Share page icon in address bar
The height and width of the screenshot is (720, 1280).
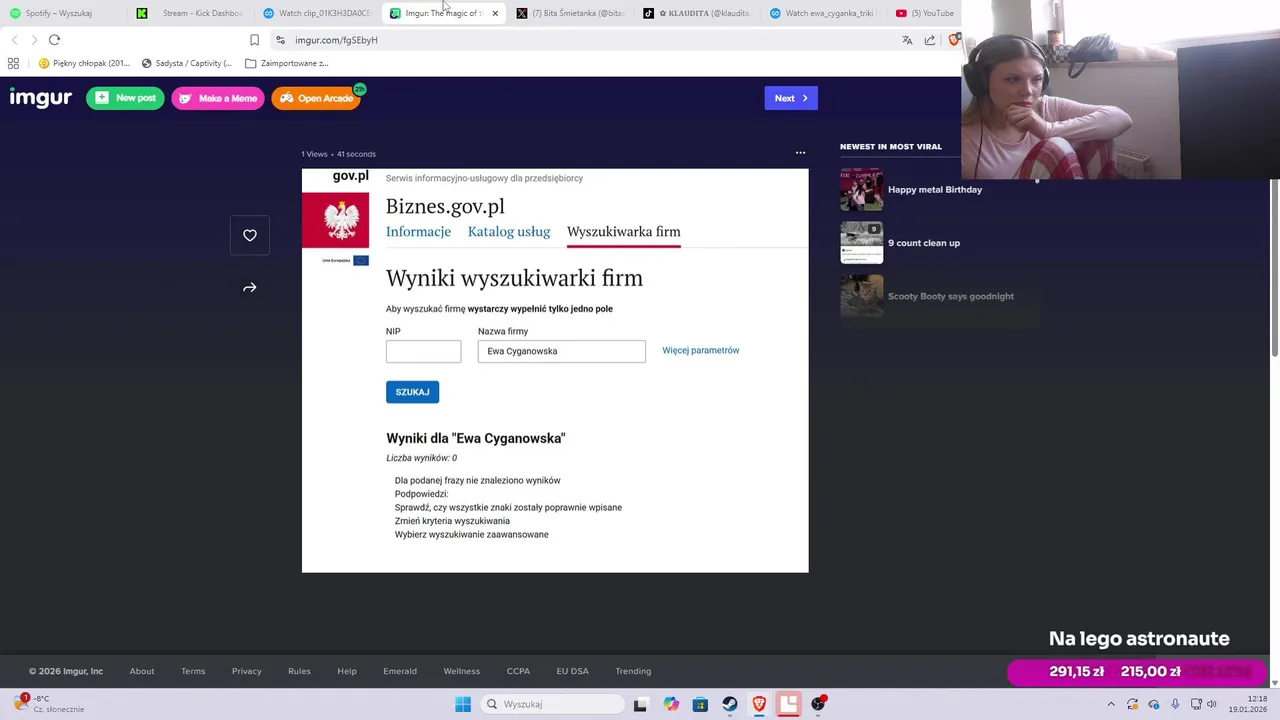pyautogui.click(x=930, y=40)
